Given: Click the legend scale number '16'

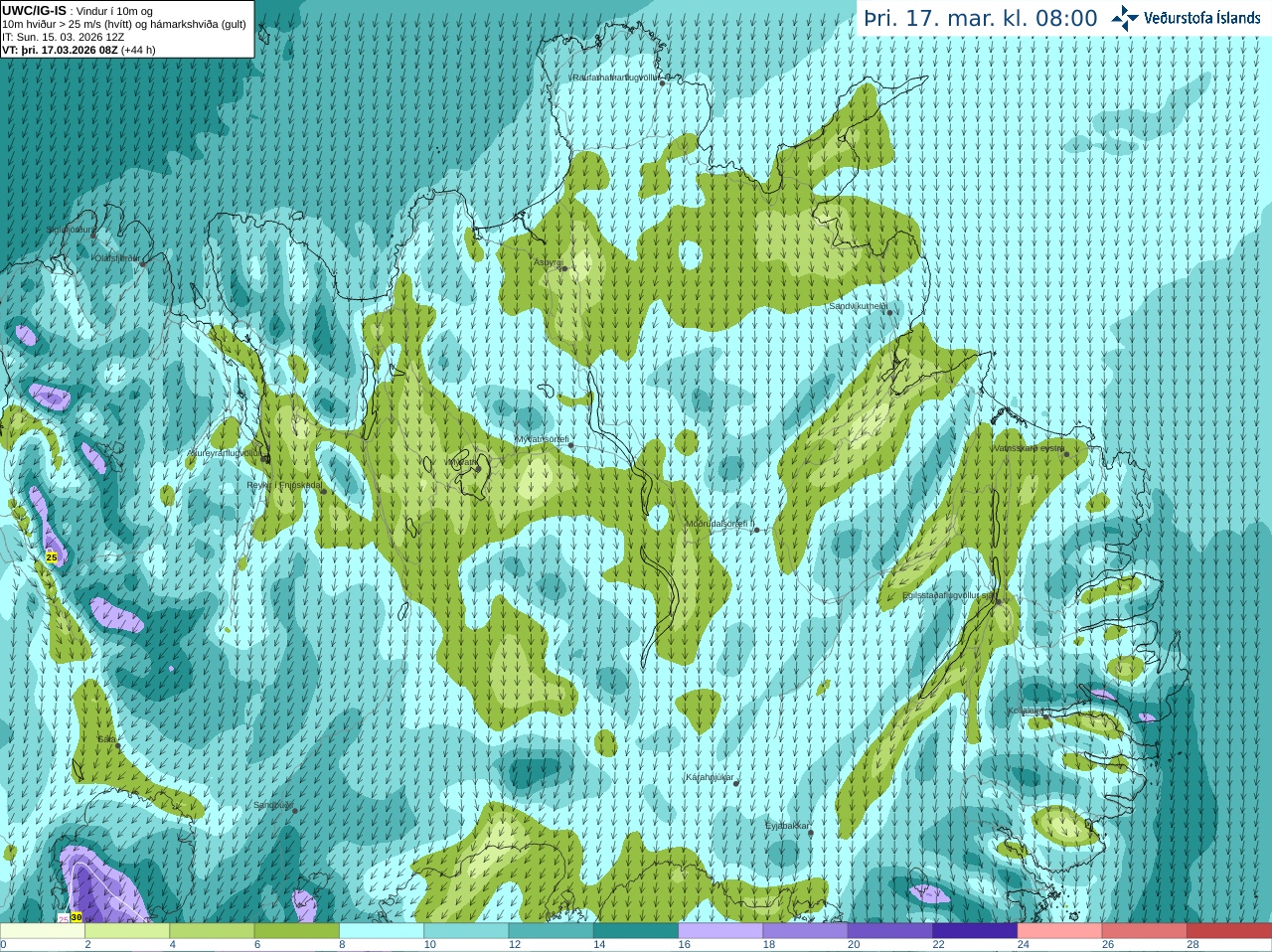Looking at the screenshot, I should click(684, 945).
